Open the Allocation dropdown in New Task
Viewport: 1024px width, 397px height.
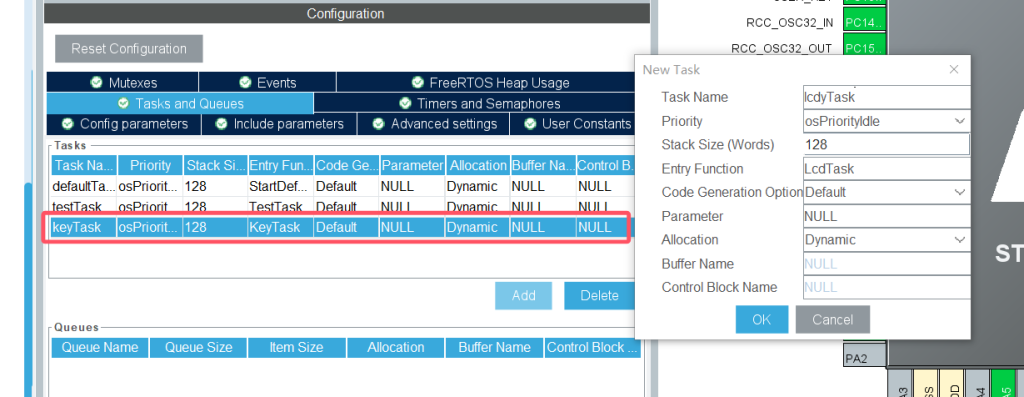click(886, 240)
